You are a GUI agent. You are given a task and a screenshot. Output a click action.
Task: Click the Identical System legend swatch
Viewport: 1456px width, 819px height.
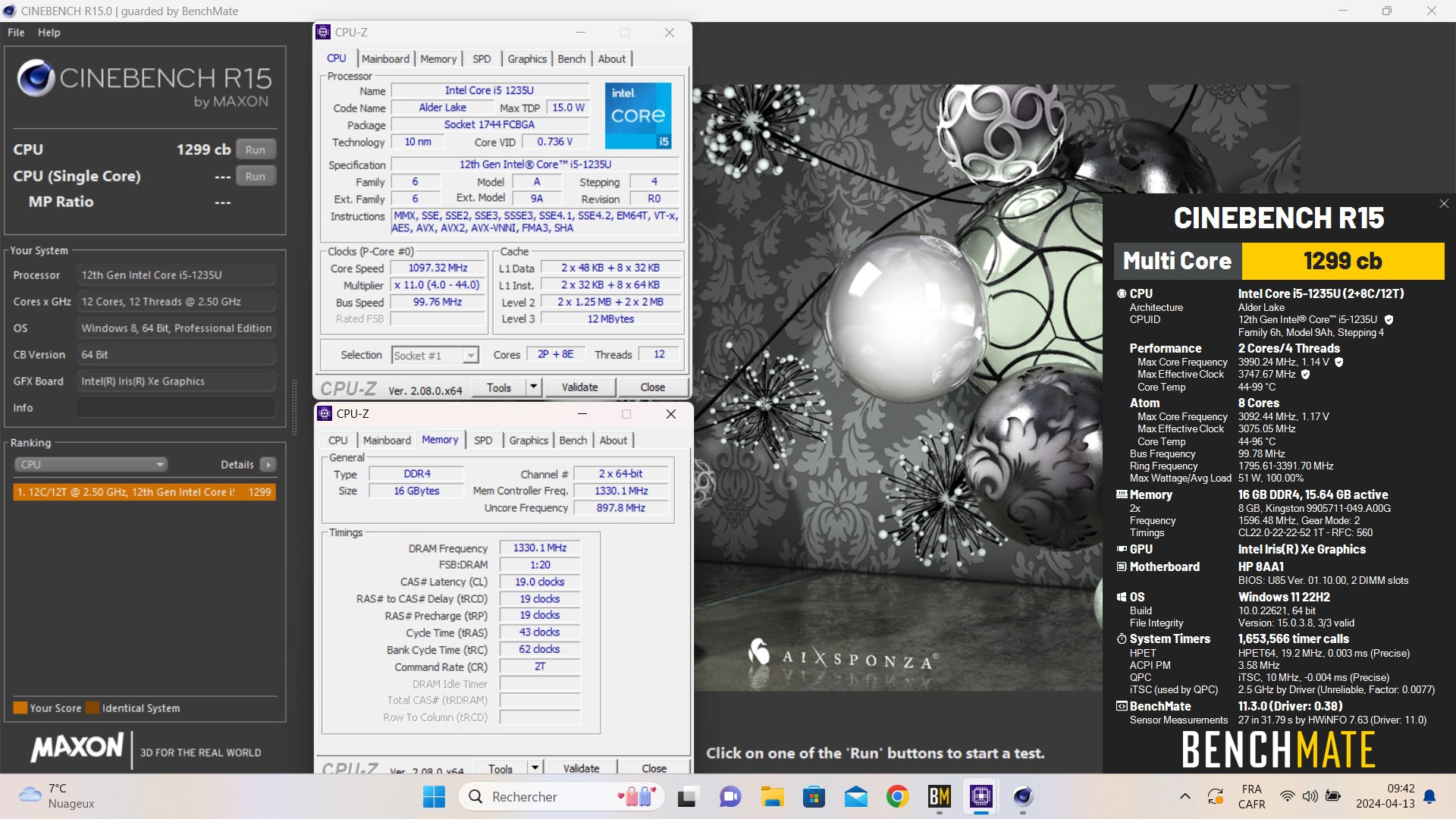[93, 708]
